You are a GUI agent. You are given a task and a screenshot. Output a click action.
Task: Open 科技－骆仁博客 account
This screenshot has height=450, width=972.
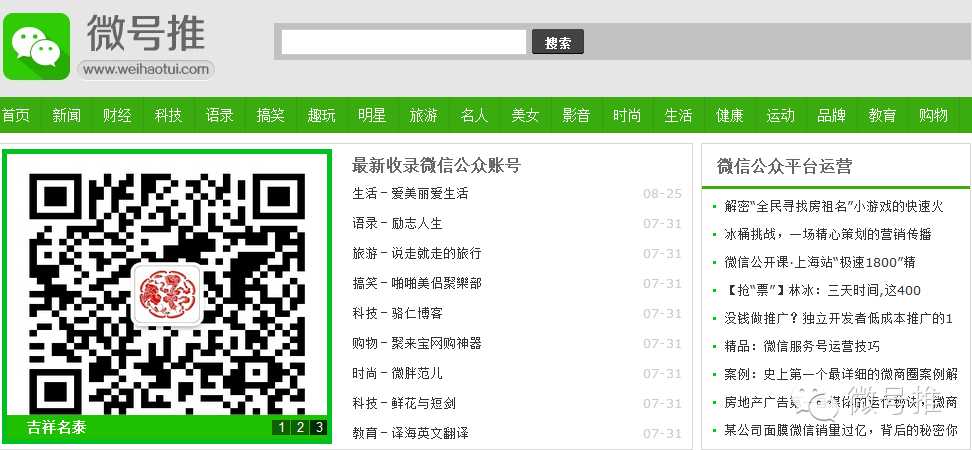click(397, 313)
